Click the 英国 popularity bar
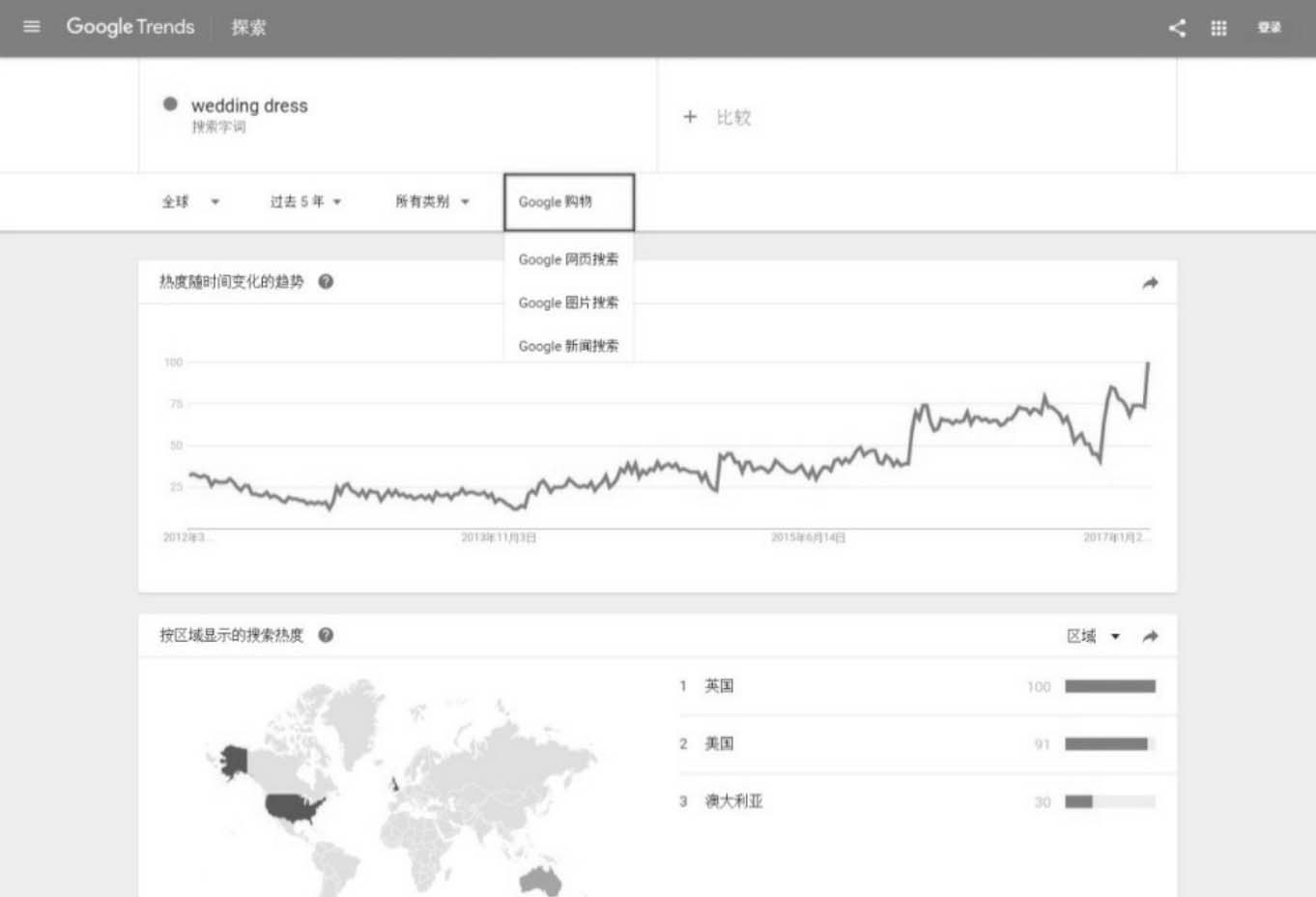 click(x=1110, y=686)
